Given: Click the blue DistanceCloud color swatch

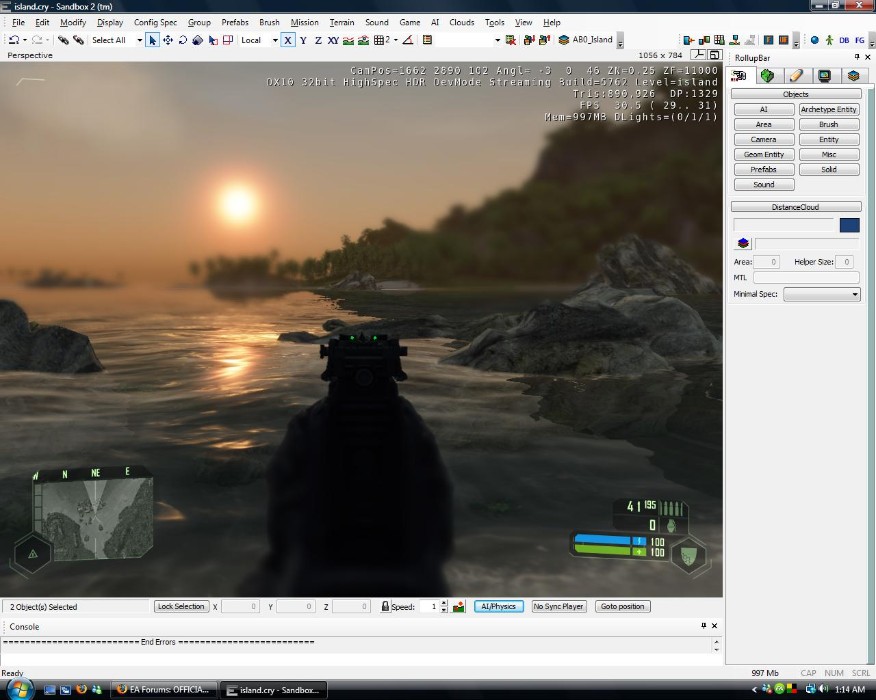Looking at the screenshot, I should pyautogui.click(x=849, y=225).
